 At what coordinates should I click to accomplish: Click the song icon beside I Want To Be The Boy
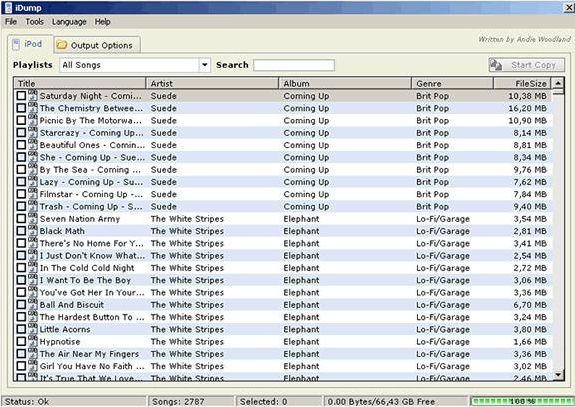[x=33, y=280]
